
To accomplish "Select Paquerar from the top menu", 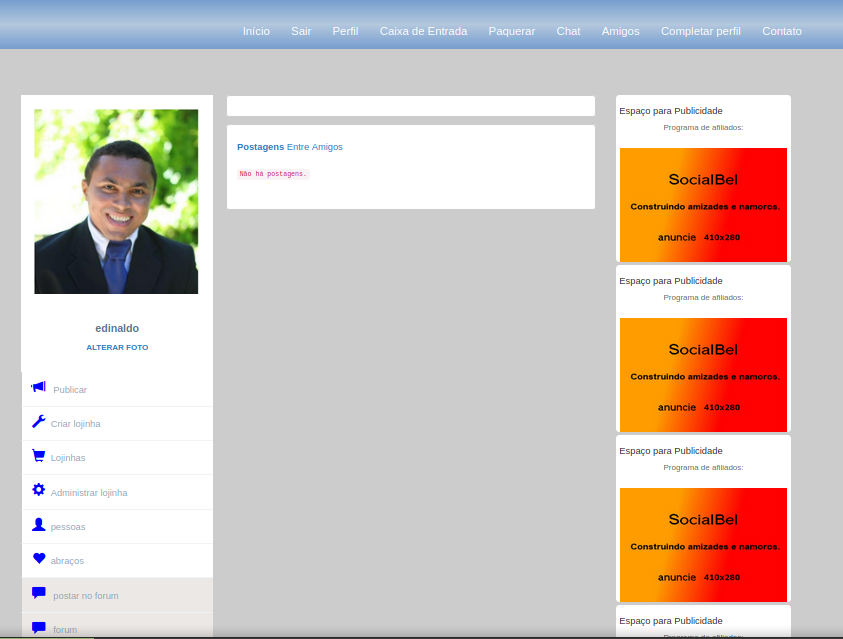I will [512, 31].
